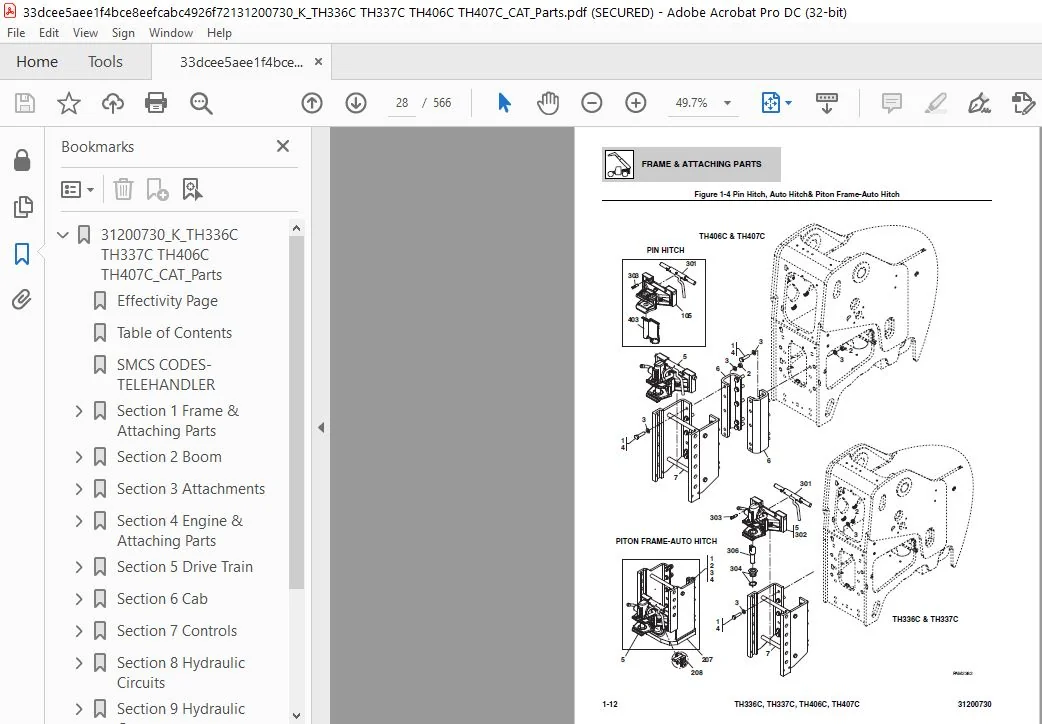Open the SMCS CODES-TELEHANDLER bookmark
Screen dimensions: 1042x724
pos(165,374)
